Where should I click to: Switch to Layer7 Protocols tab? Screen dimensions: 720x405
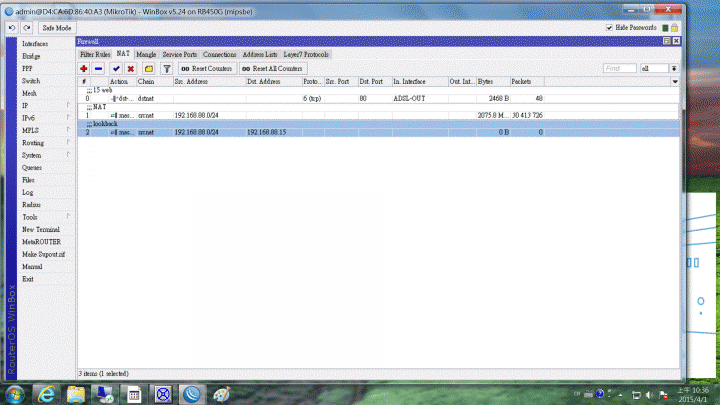[x=306, y=55]
